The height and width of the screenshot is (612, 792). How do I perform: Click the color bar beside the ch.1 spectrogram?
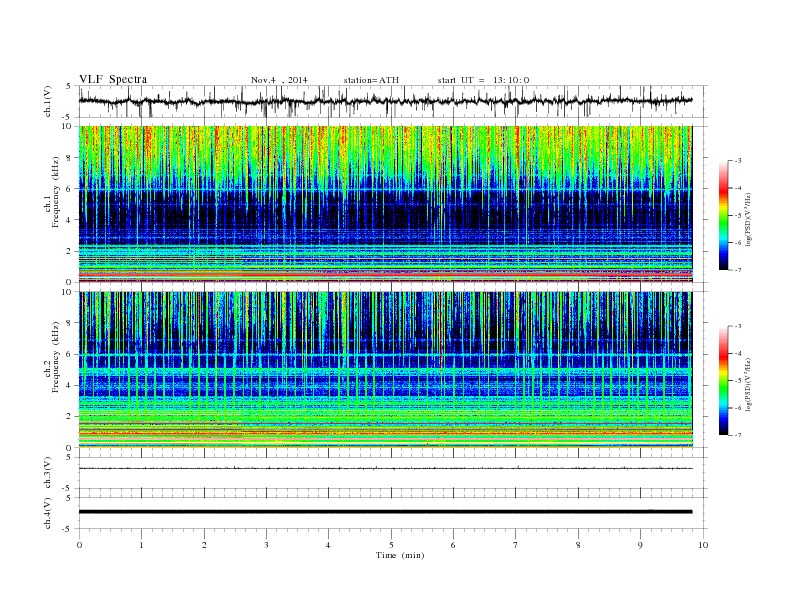tap(723, 215)
